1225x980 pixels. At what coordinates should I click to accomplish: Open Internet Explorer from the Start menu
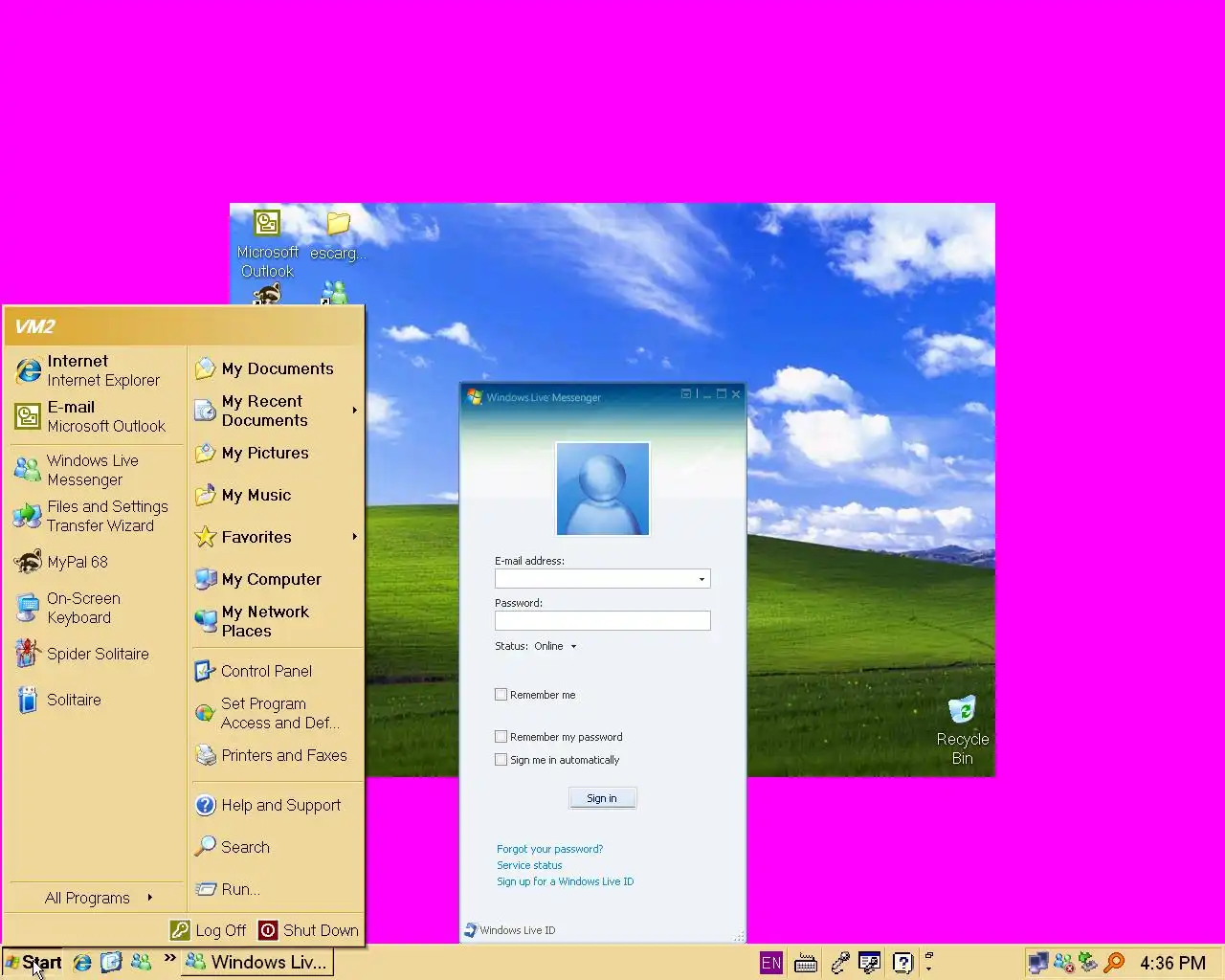(96, 370)
